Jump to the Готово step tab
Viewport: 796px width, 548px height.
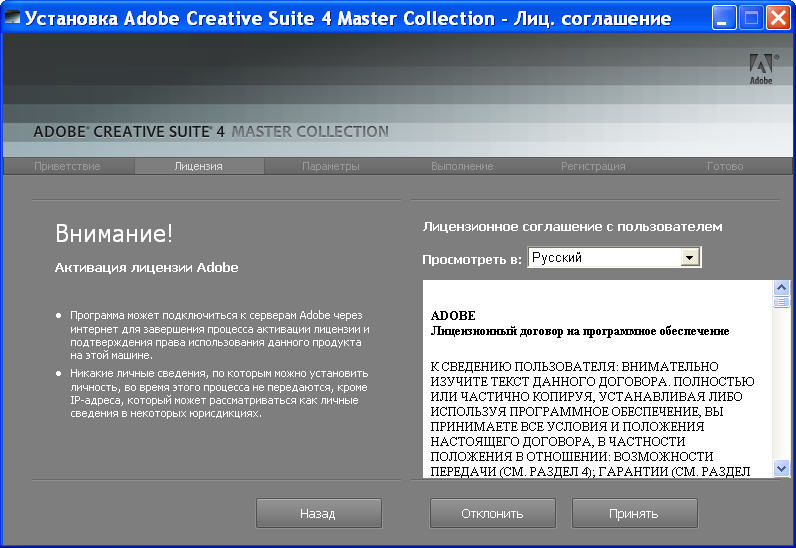coord(725,166)
